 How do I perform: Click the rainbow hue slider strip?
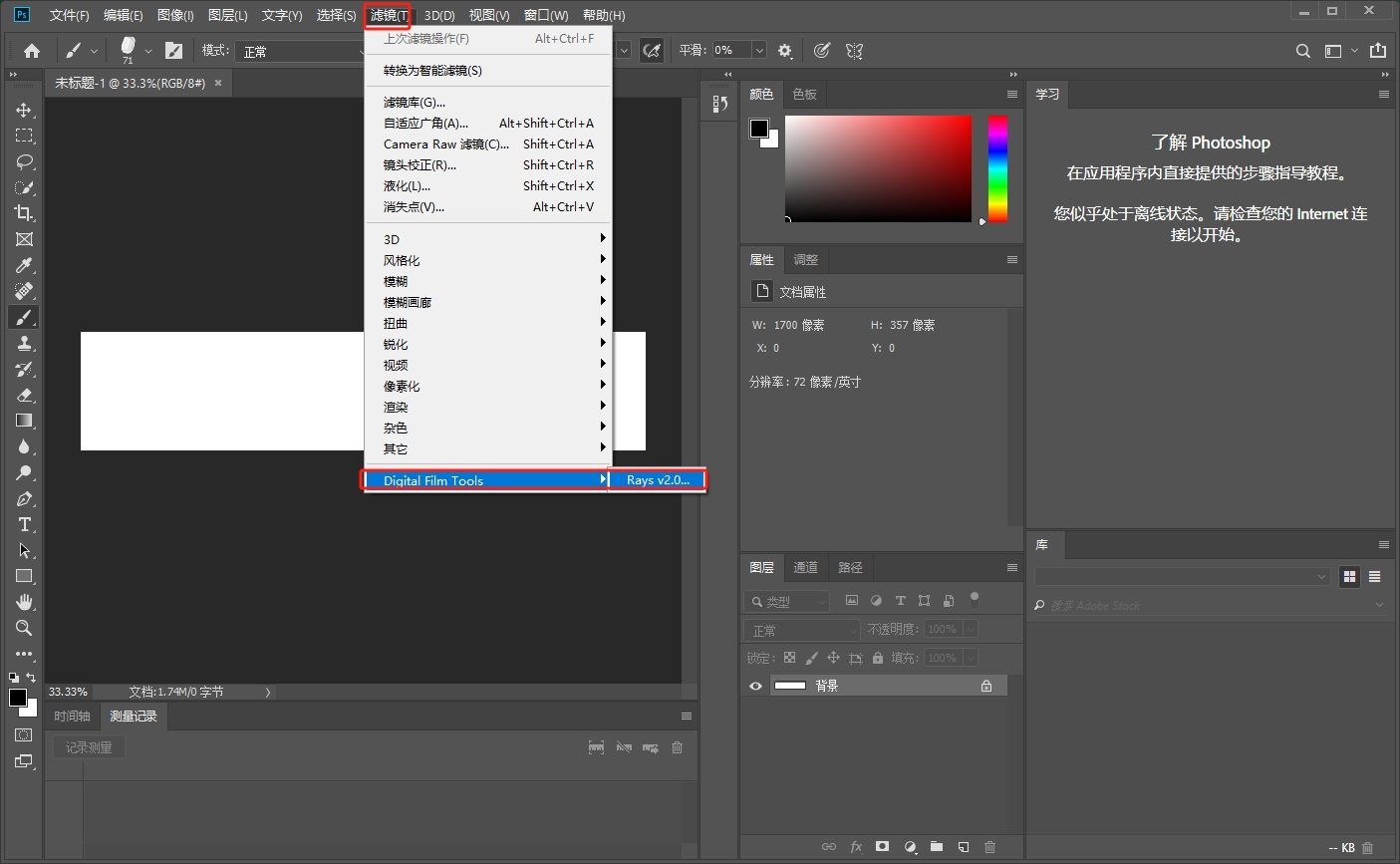pyautogui.click(x=997, y=168)
